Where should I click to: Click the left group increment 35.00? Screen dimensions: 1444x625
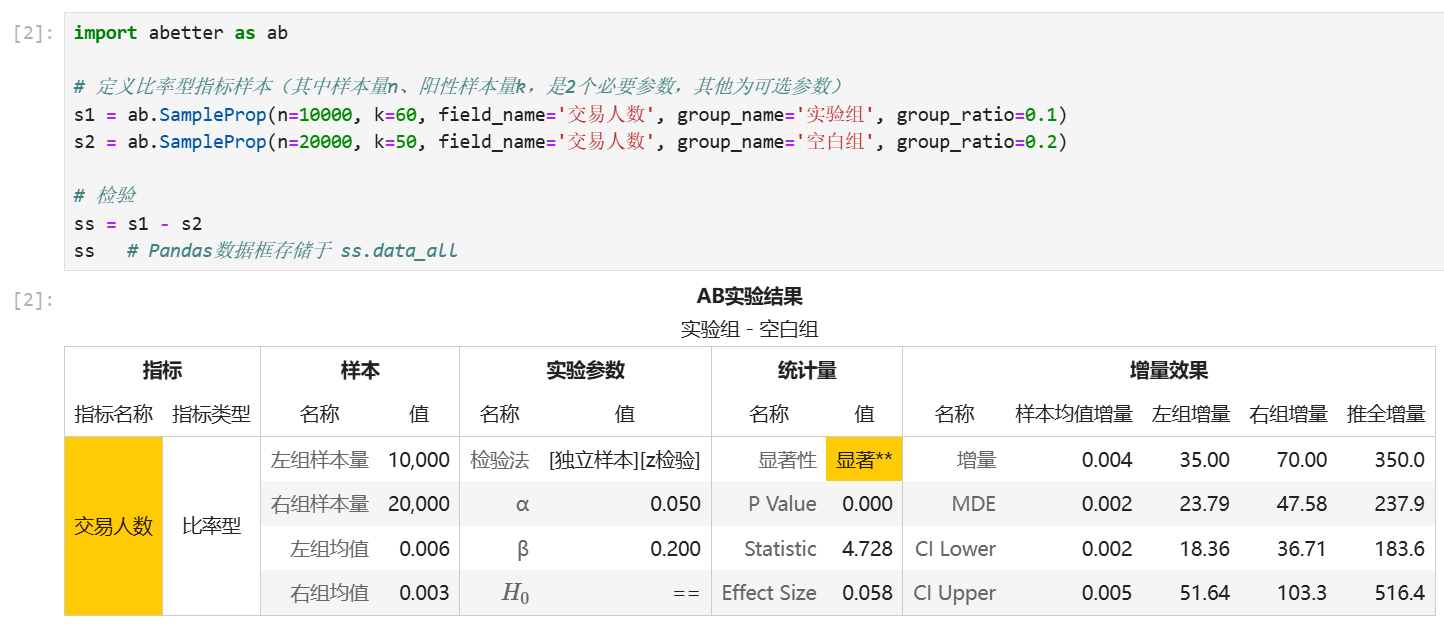tap(1205, 460)
